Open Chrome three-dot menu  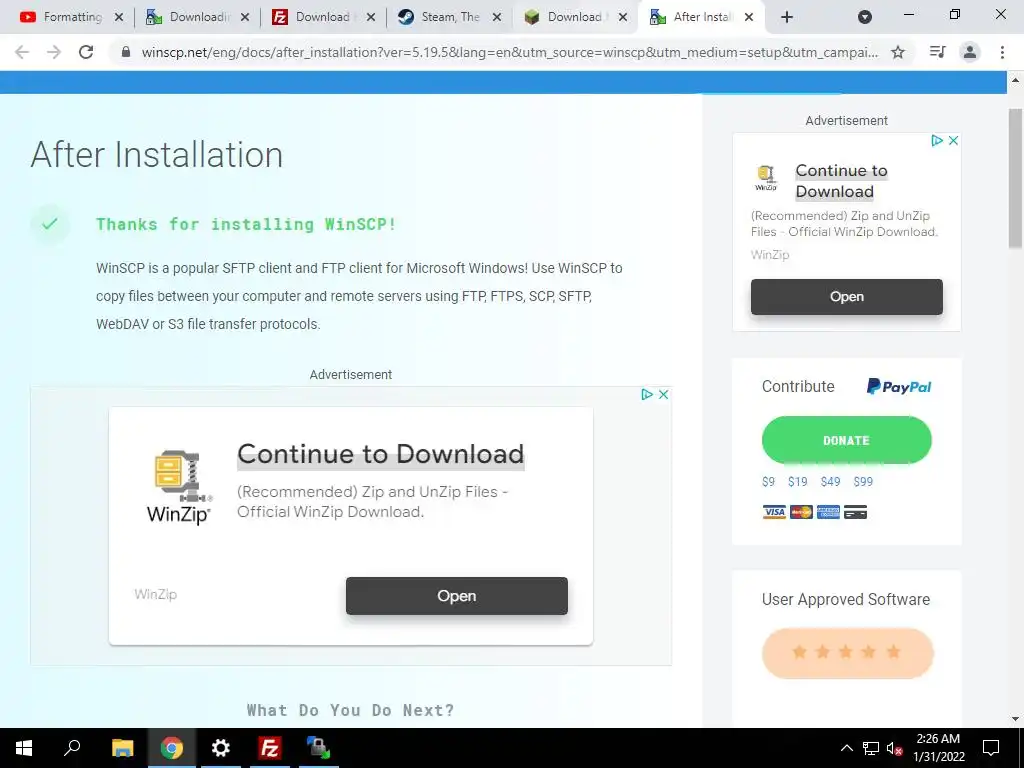[1002, 52]
